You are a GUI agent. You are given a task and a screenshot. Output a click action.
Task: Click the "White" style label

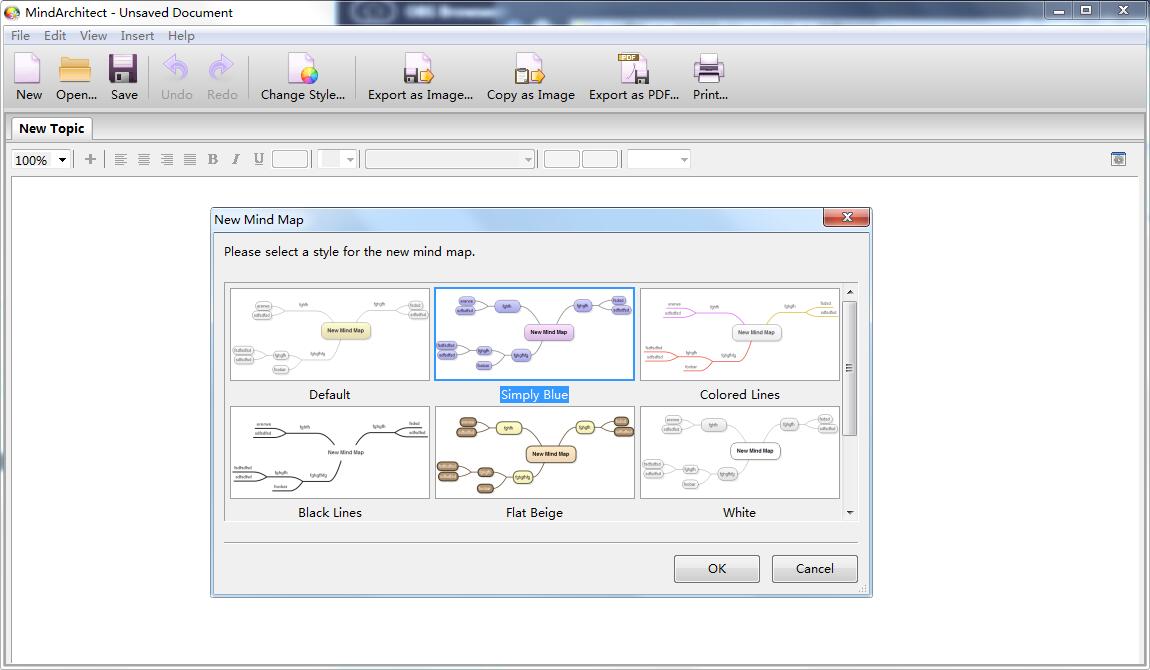(x=739, y=512)
